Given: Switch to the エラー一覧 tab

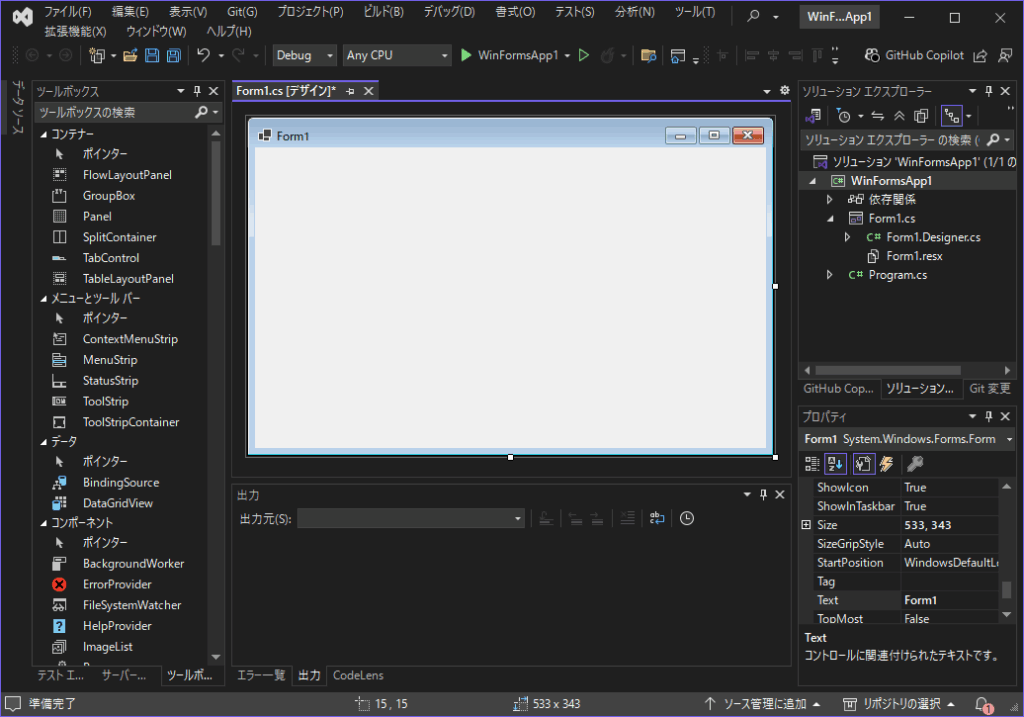Looking at the screenshot, I should coord(261,675).
